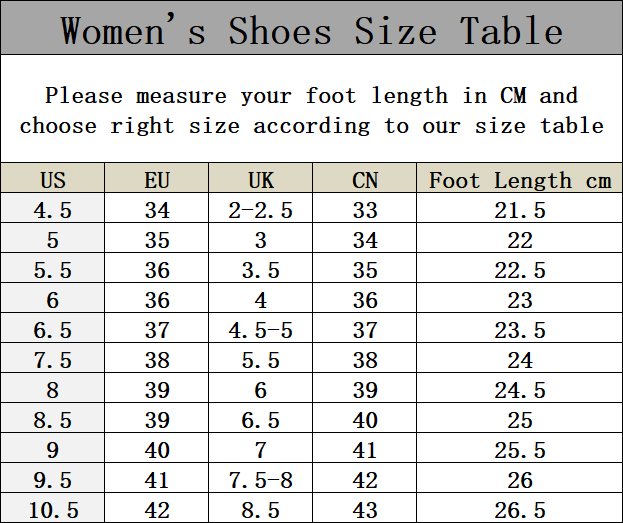Select the CN size 43 cell

pyautogui.click(x=365, y=510)
